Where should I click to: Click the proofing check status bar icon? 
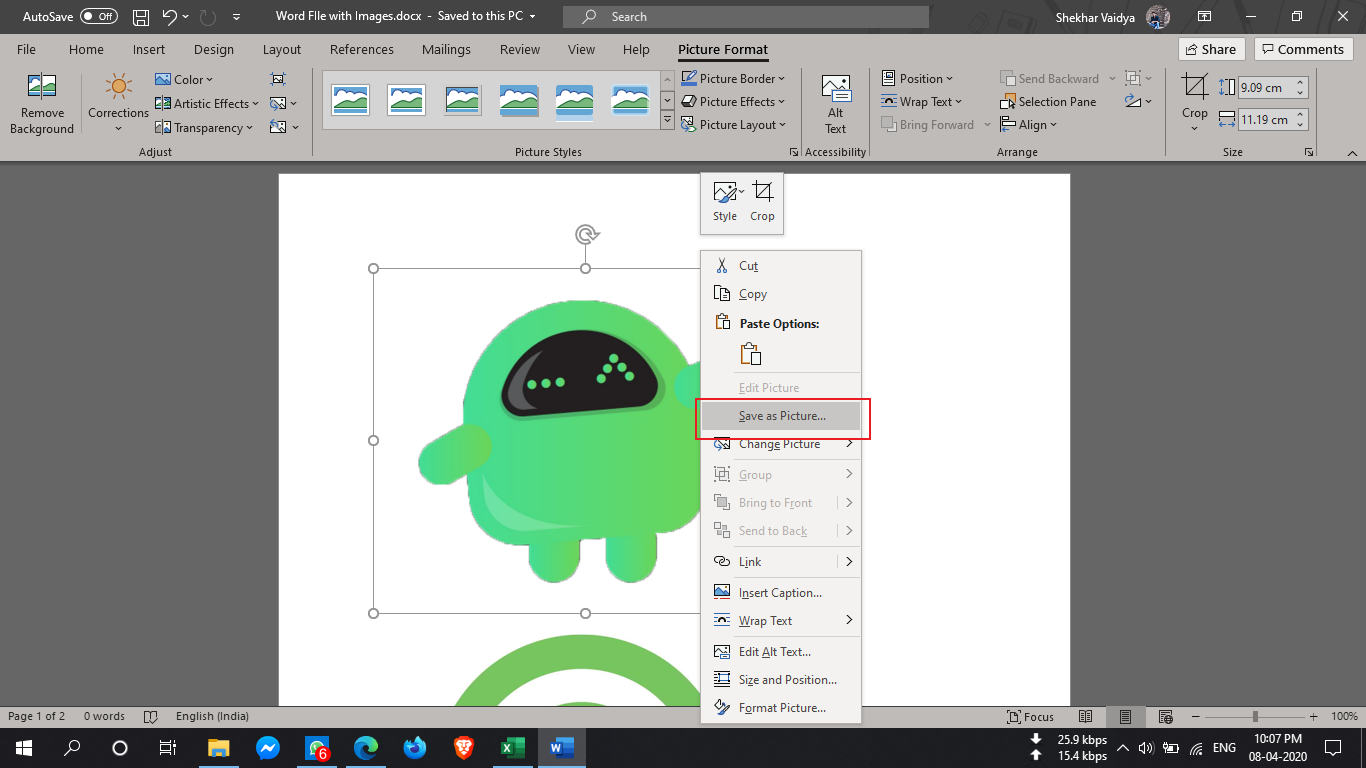[151, 717]
